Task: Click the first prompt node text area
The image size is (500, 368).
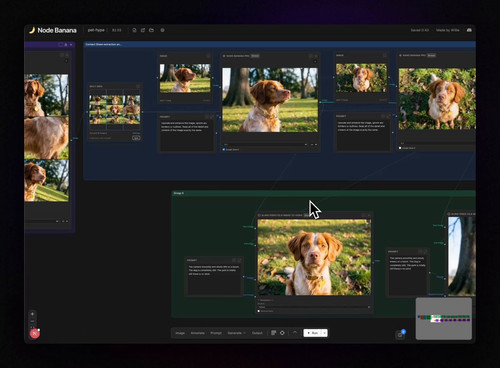Action: point(187,136)
